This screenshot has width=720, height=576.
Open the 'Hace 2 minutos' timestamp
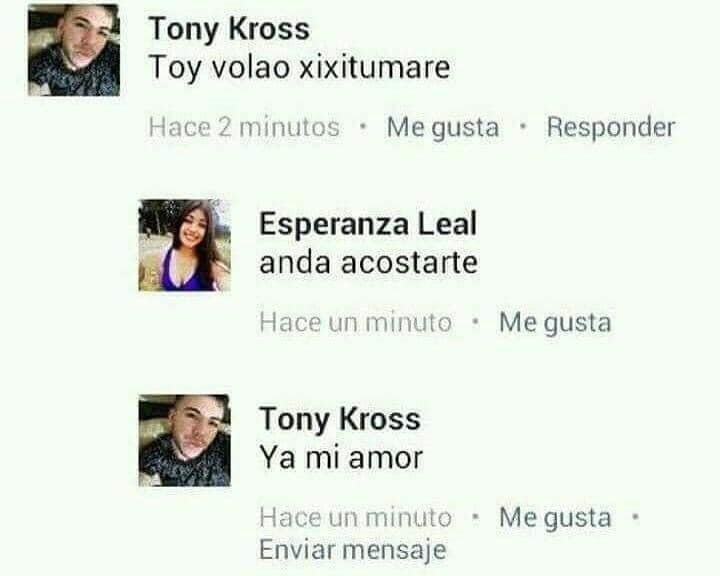tap(244, 127)
